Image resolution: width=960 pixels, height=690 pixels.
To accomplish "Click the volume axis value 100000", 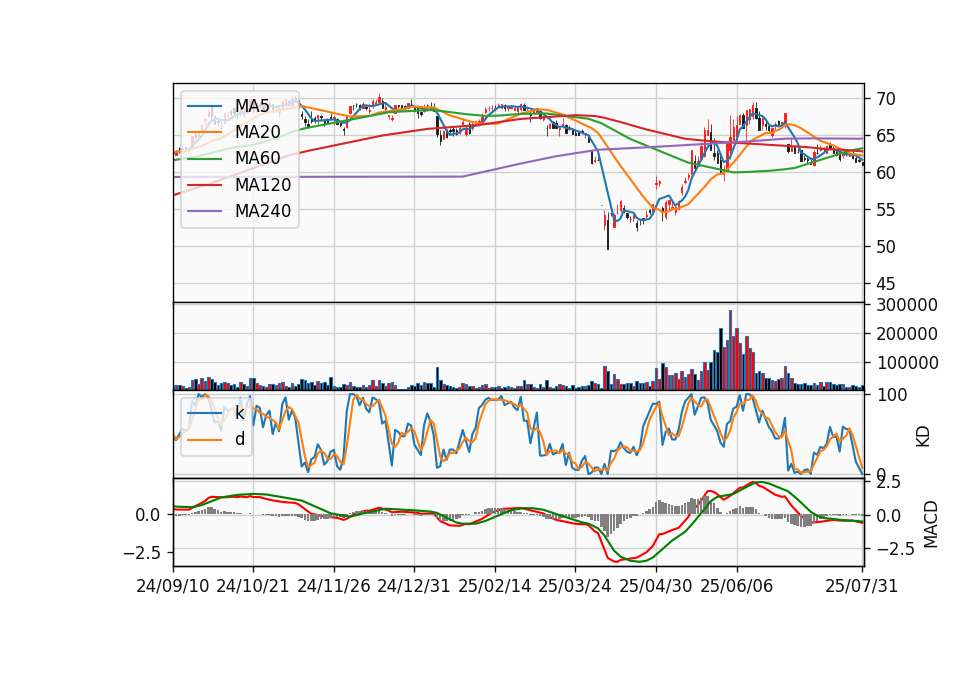I will pos(907,363).
